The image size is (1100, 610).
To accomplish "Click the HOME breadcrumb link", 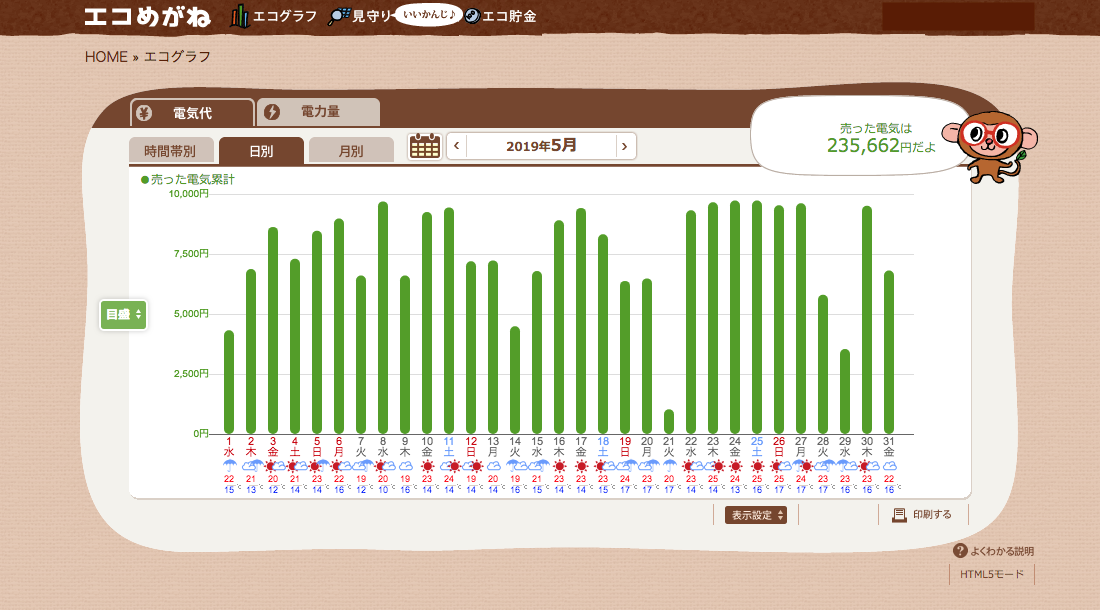I will [106, 57].
